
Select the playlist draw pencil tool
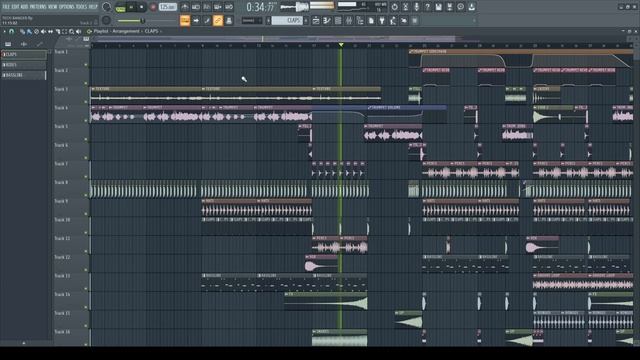pos(22,31)
